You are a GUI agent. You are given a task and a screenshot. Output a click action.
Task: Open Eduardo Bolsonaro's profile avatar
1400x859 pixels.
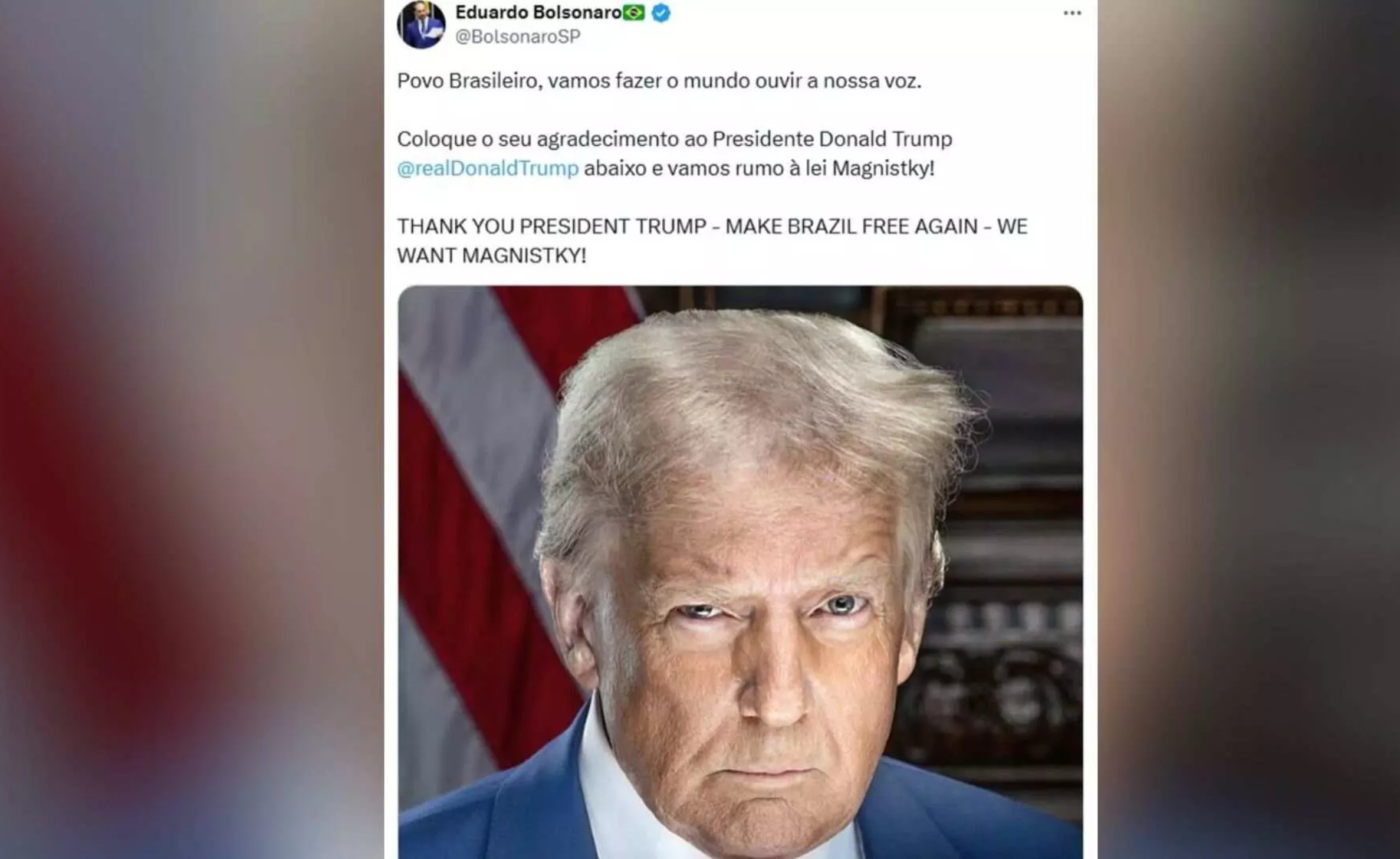click(x=421, y=24)
